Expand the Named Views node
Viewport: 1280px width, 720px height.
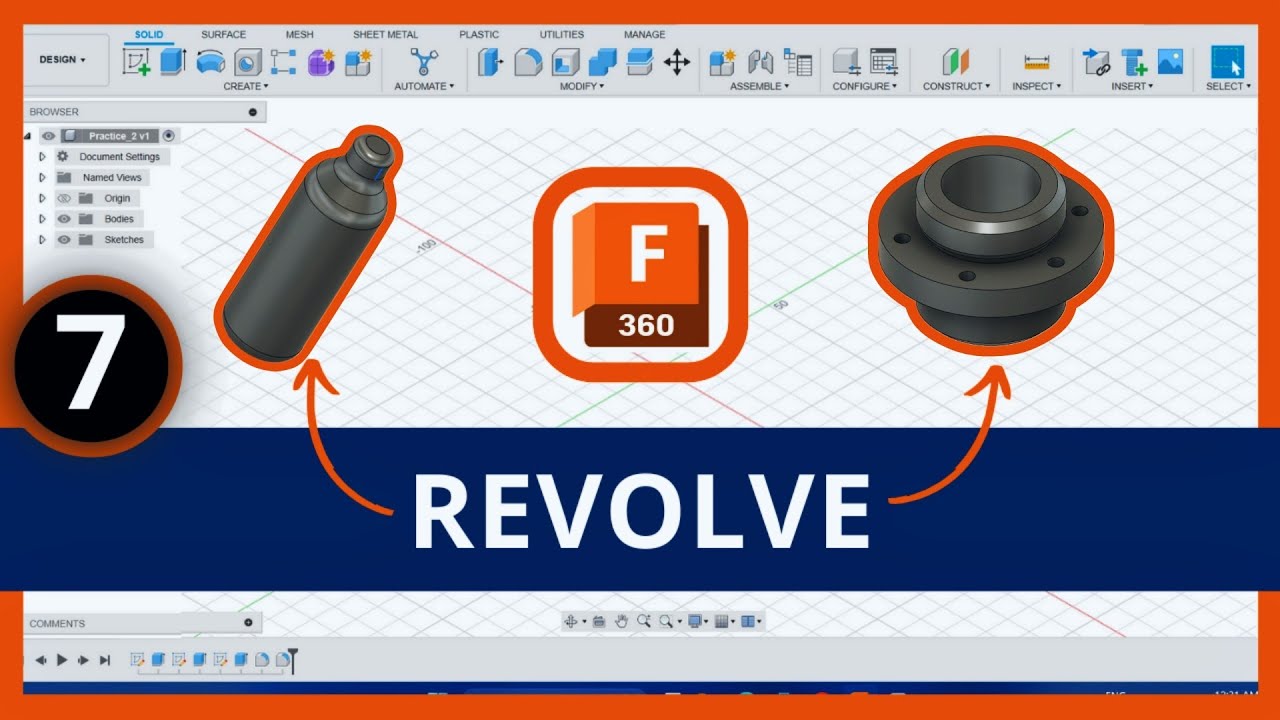[x=42, y=178]
